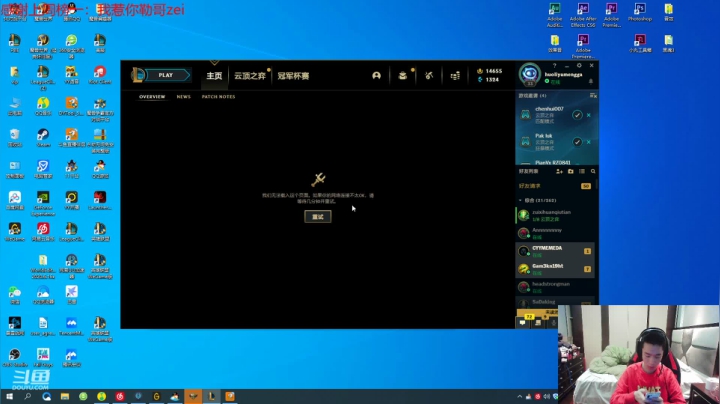This screenshot has width=720, height=404.
Task: Click the friends list search icon
Action: tap(593, 171)
